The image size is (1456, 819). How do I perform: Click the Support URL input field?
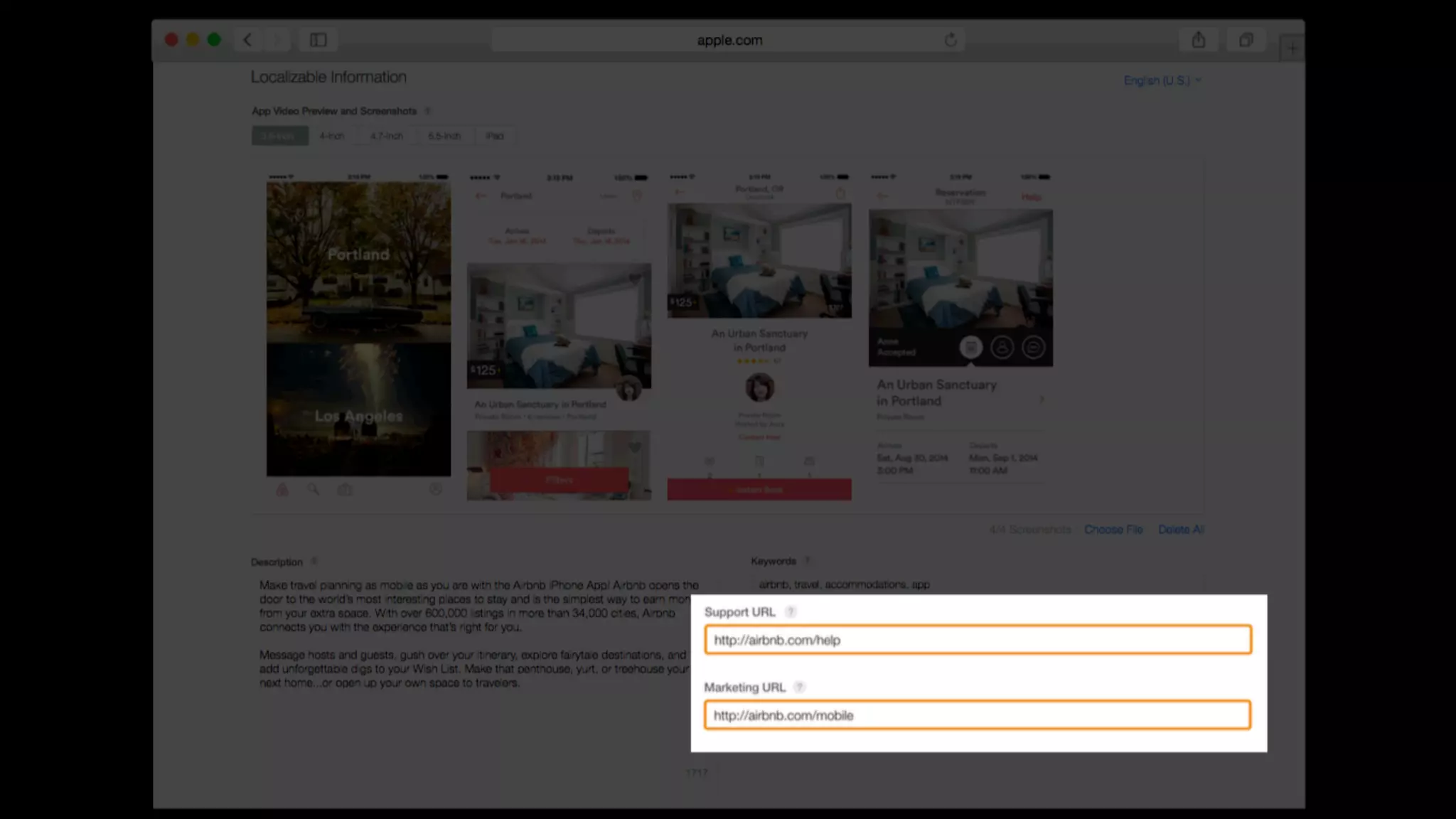tap(978, 640)
